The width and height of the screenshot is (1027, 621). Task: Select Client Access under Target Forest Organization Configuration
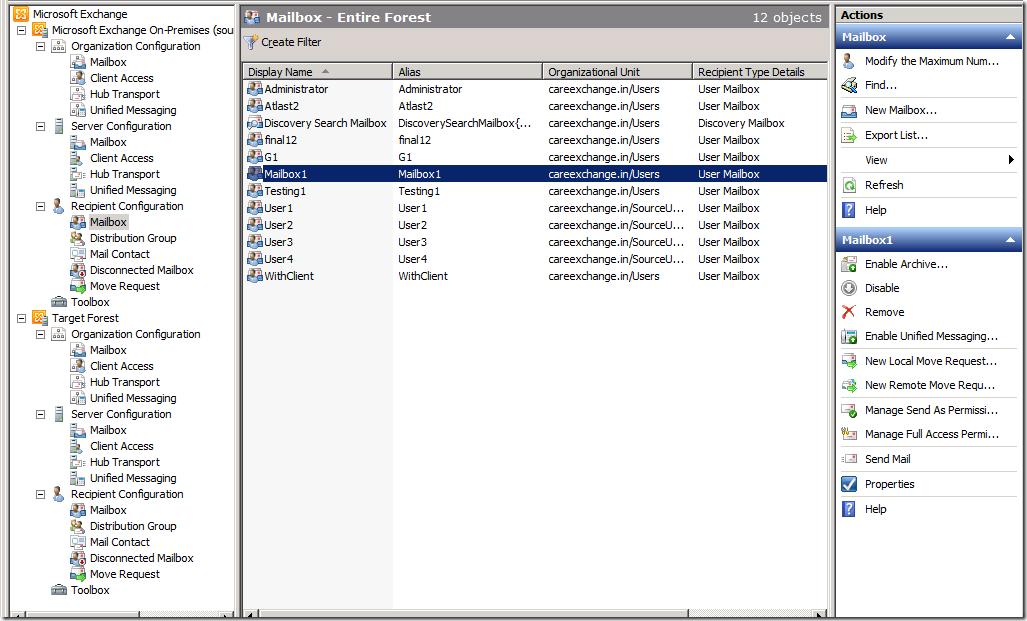point(122,366)
